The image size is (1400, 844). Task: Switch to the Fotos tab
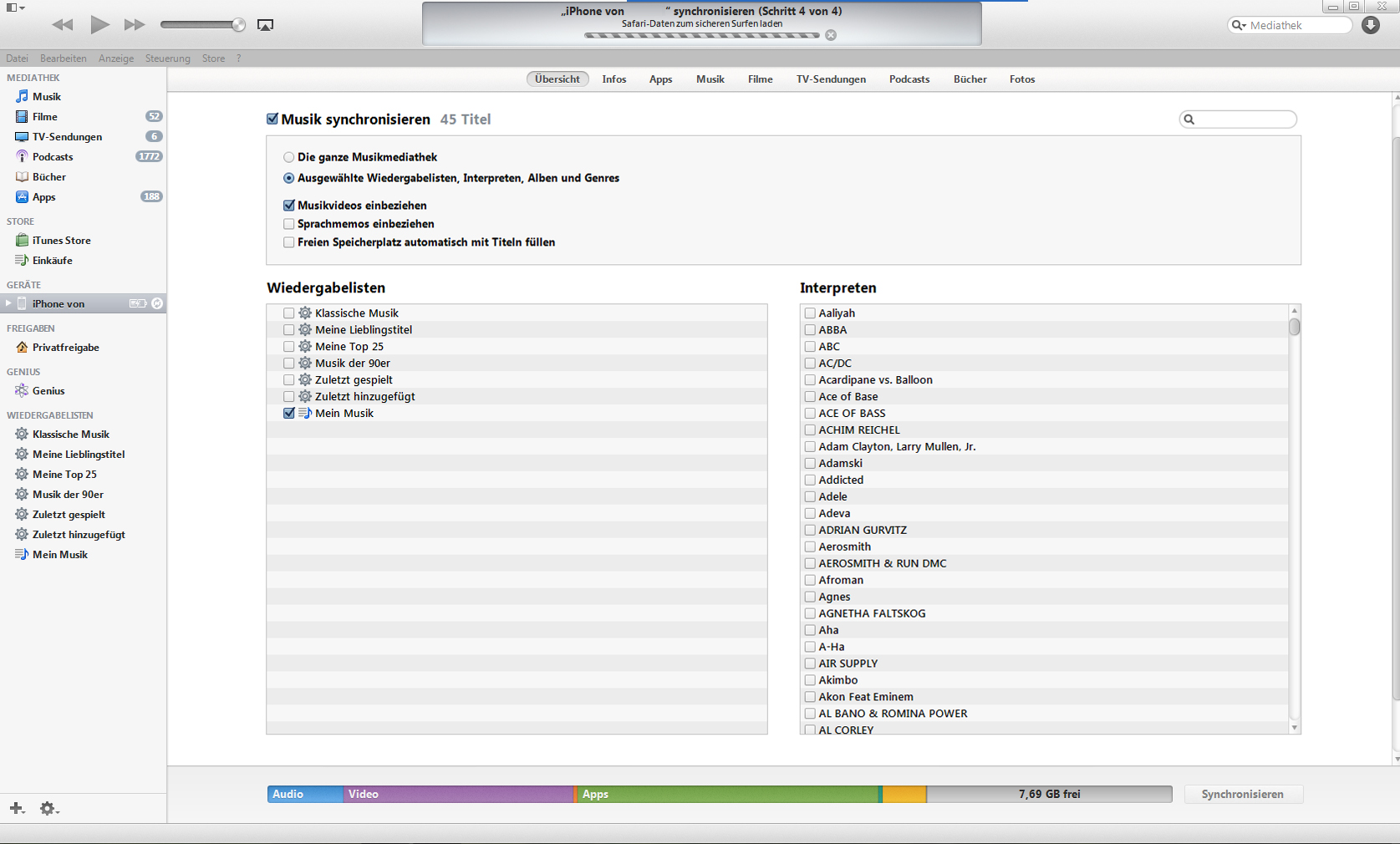pyautogui.click(x=1022, y=79)
